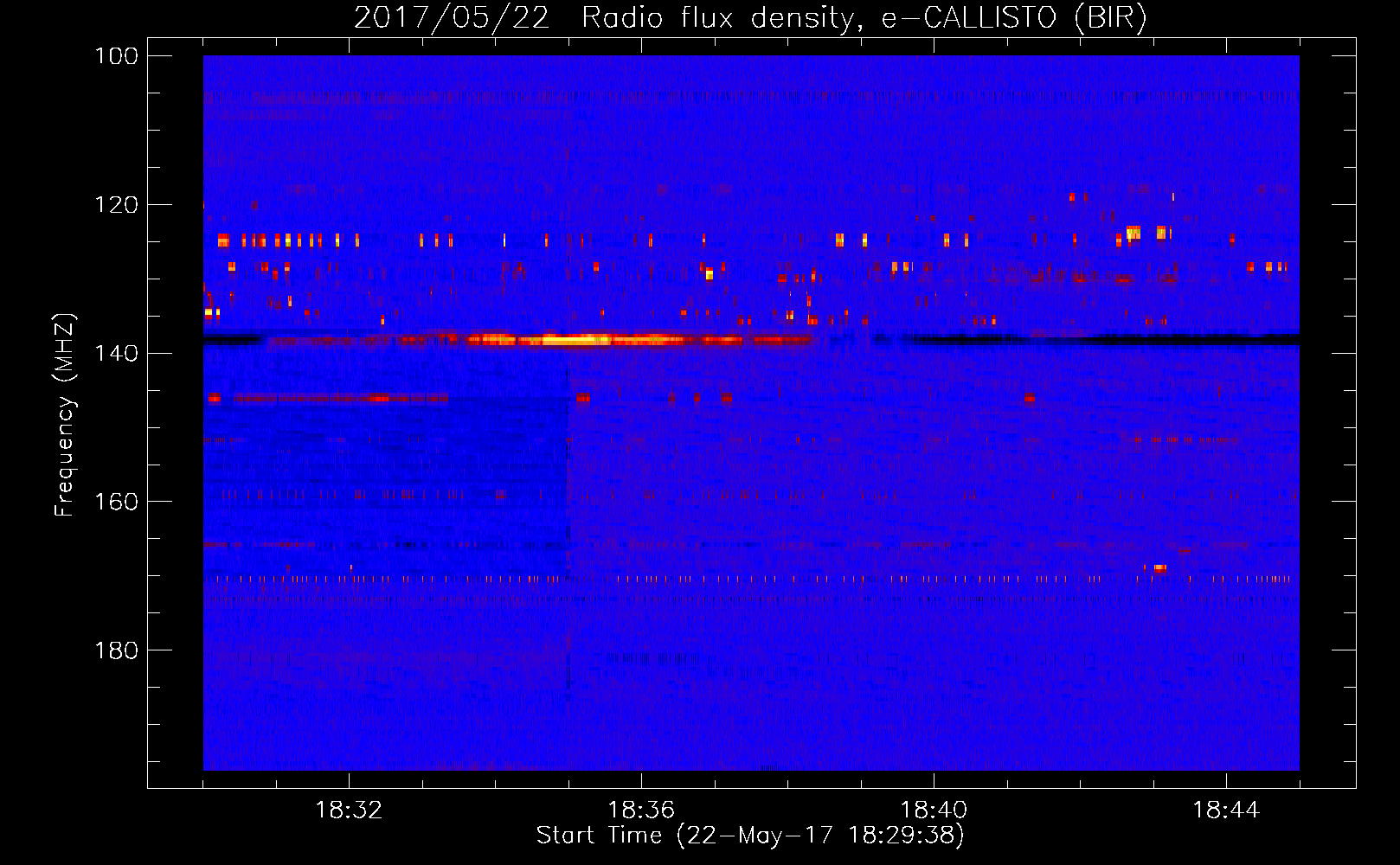Click the 140 frequency tick label

coord(117,353)
